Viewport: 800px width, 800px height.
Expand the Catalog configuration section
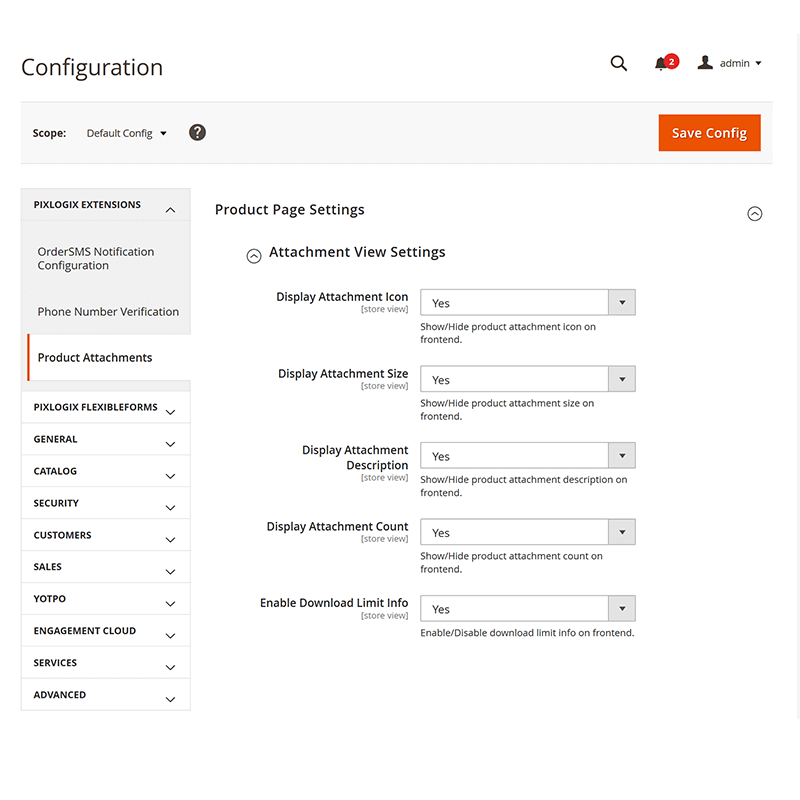click(x=105, y=471)
